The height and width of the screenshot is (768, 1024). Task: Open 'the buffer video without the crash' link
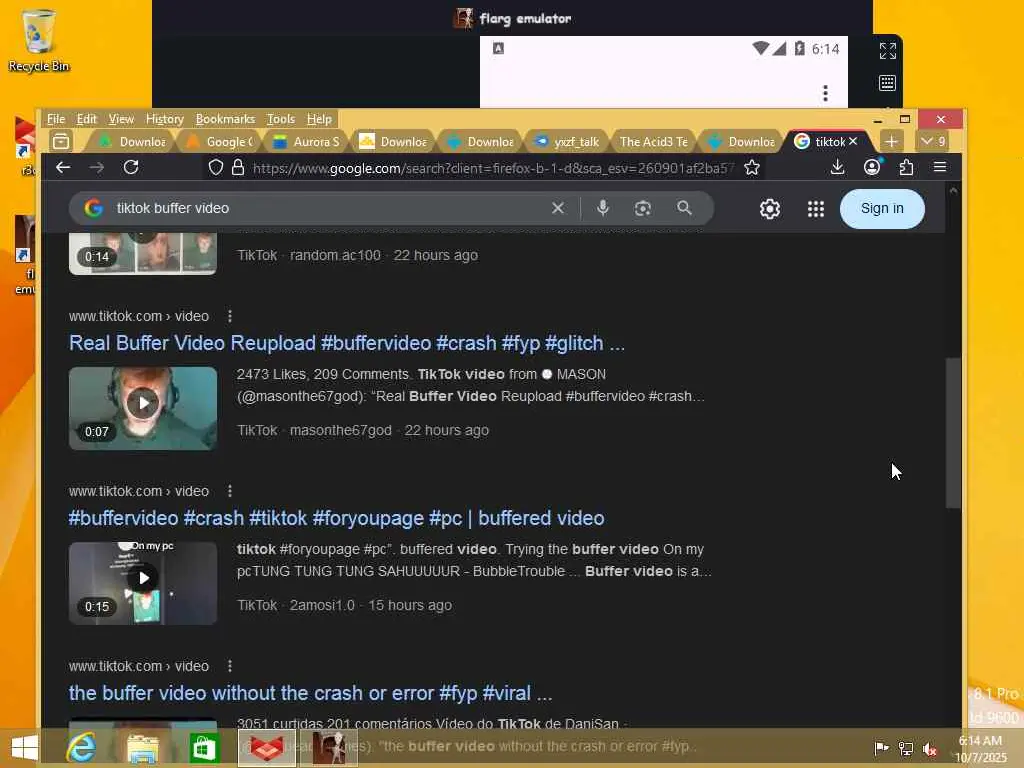click(310, 693)
